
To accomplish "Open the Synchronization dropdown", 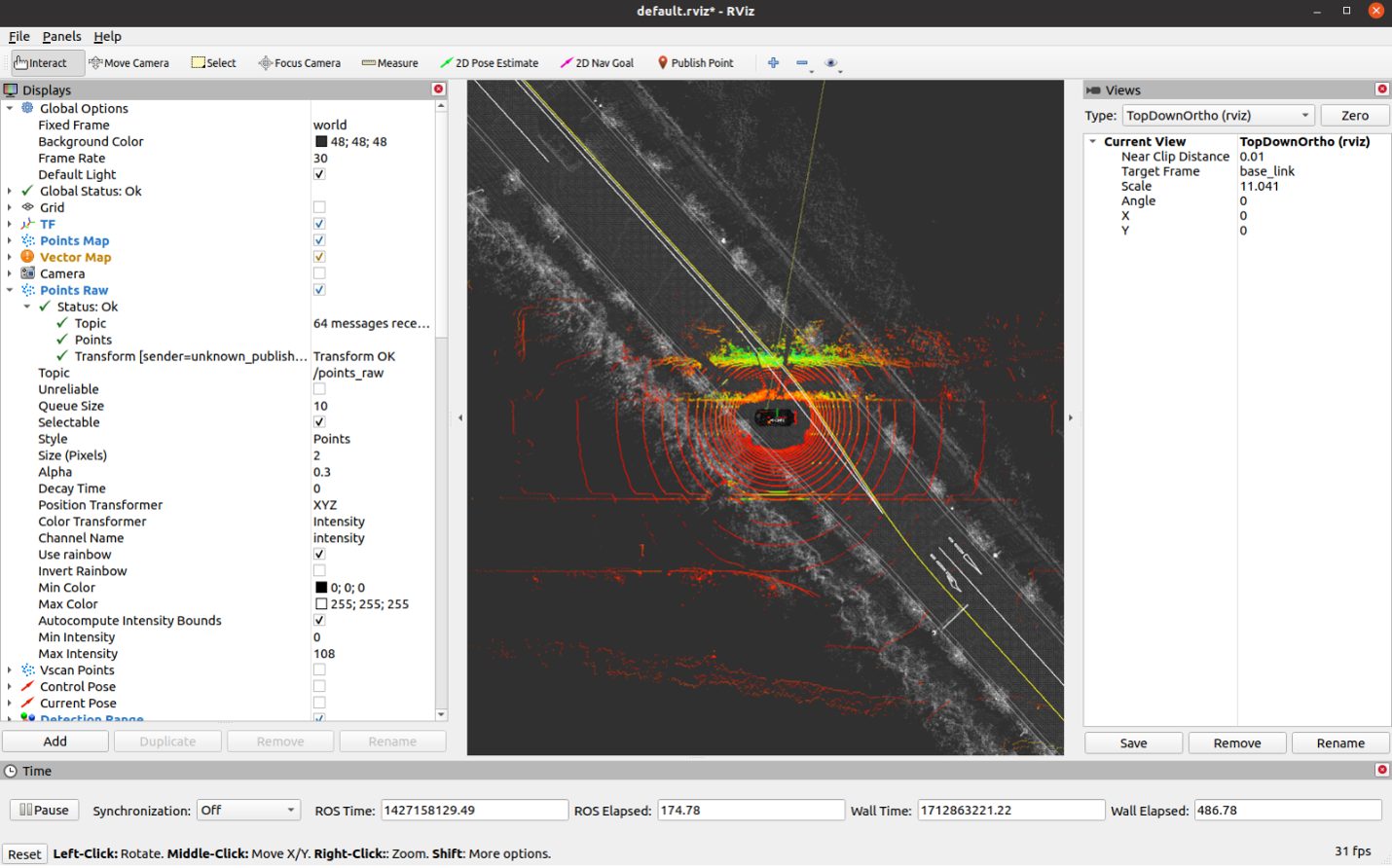I will [x=248, y=811].
